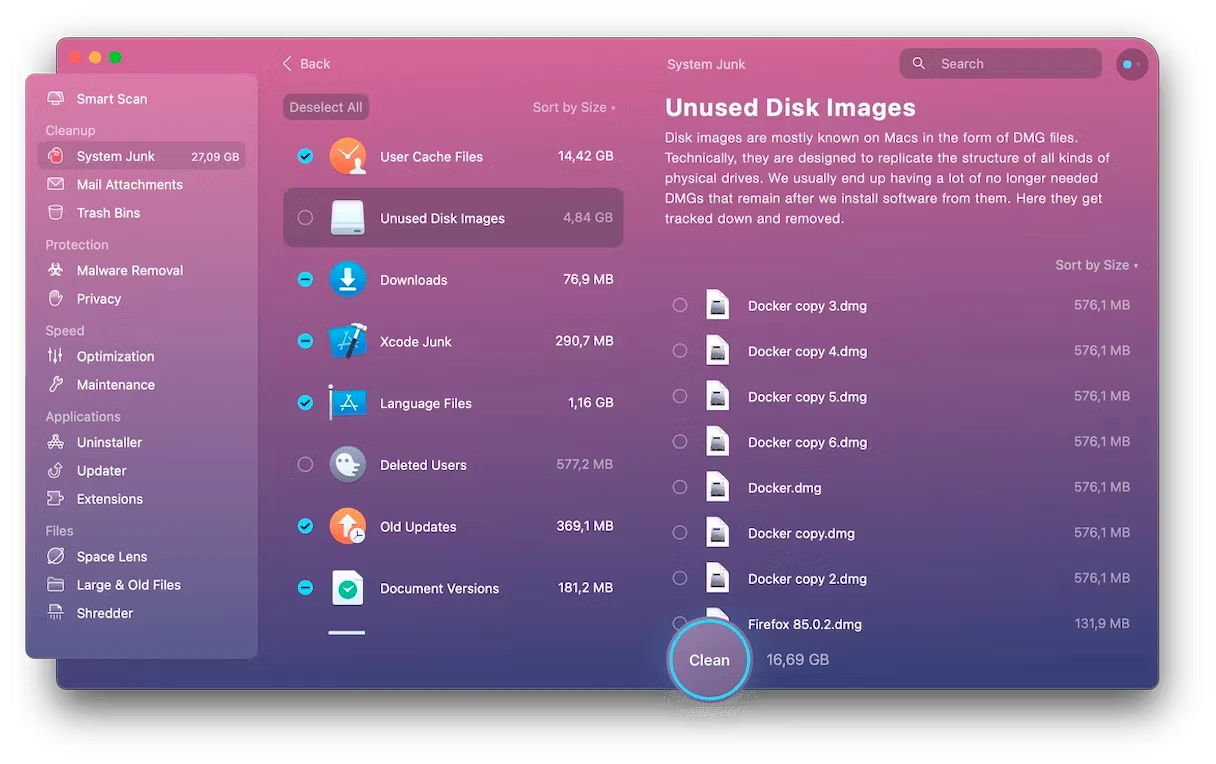Open the Uninstaller module
This screenshot has width=1216, height=764.
pyautogui.click(x=108, y=442)
